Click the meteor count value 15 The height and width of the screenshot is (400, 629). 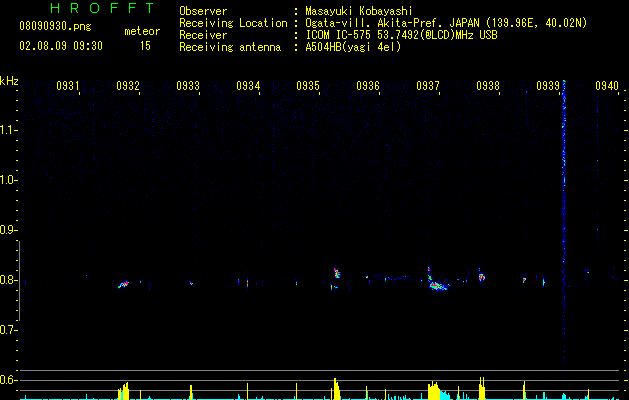tap(145, 46)
